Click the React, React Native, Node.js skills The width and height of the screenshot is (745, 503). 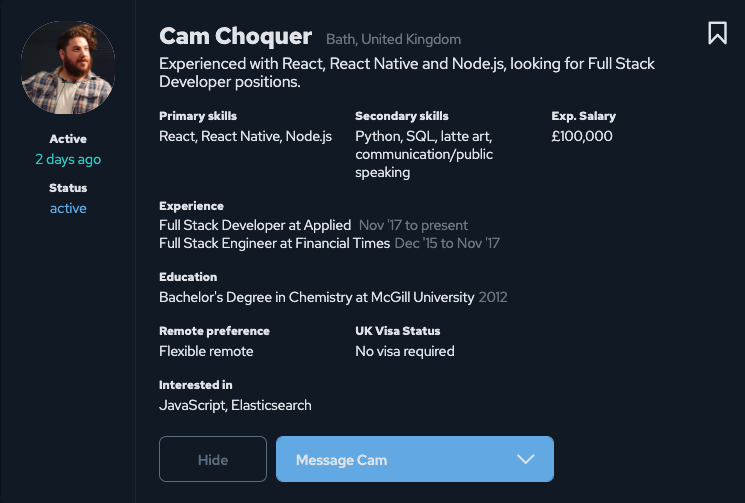coord(246,136)
